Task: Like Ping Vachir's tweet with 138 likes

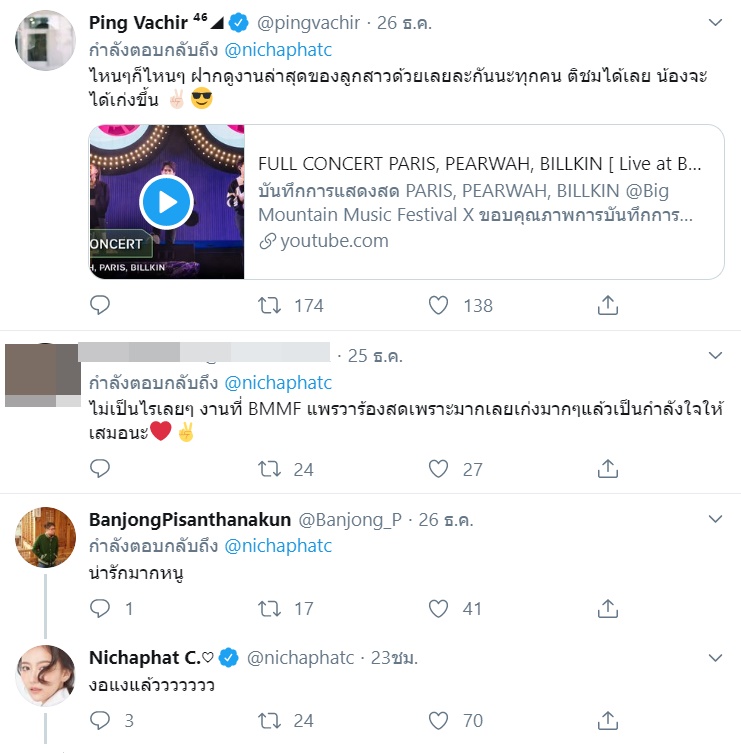Action: [438, 305]
